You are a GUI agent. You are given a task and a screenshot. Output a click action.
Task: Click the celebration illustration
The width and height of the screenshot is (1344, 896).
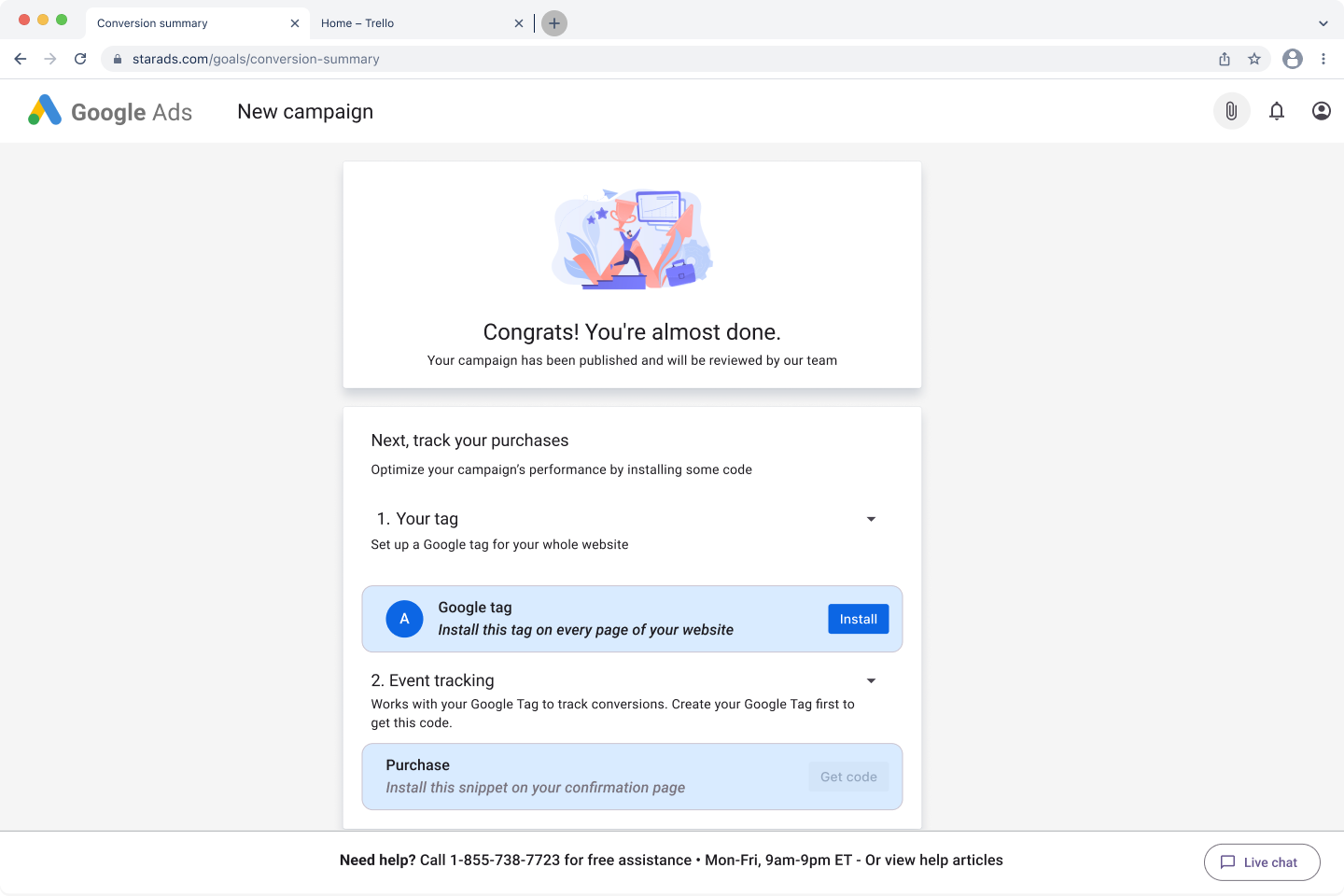coord(633,239)
